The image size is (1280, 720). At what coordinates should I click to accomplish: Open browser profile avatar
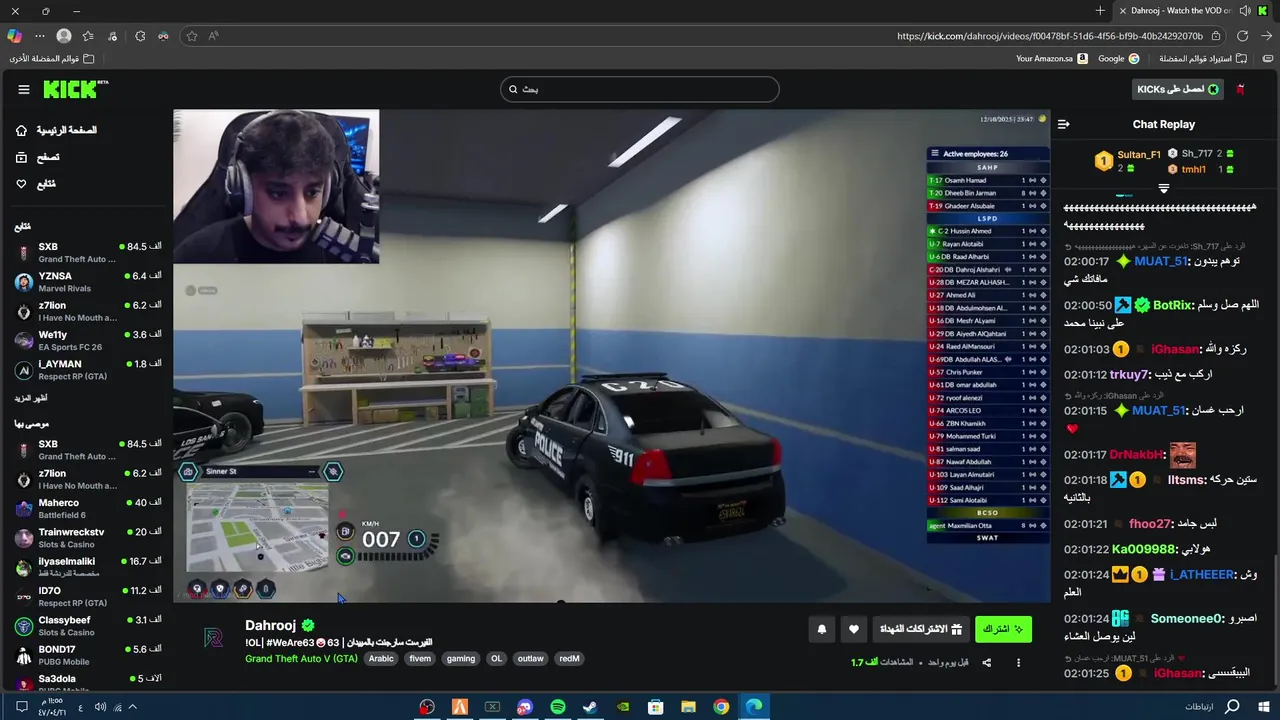click(64, 36)
